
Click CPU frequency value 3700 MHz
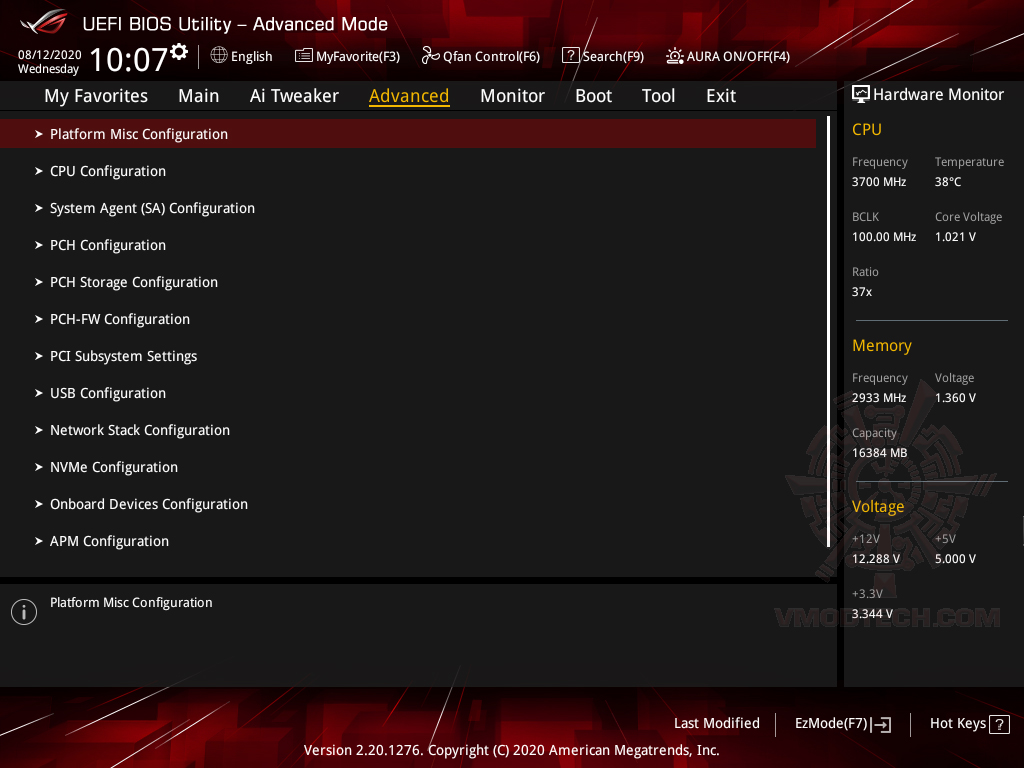pos(878,182)
